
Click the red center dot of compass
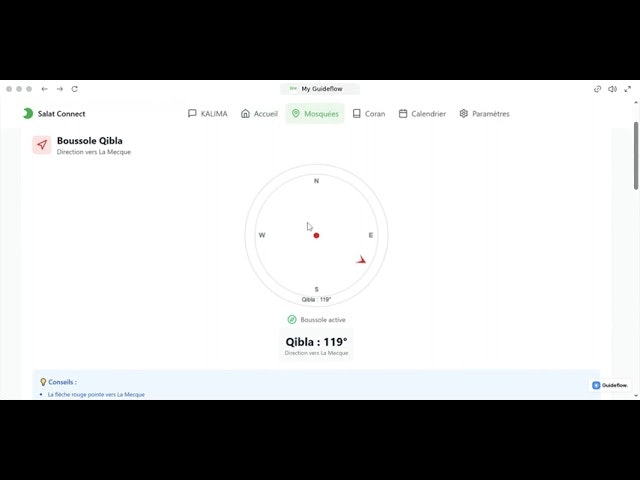click(316, 236)
